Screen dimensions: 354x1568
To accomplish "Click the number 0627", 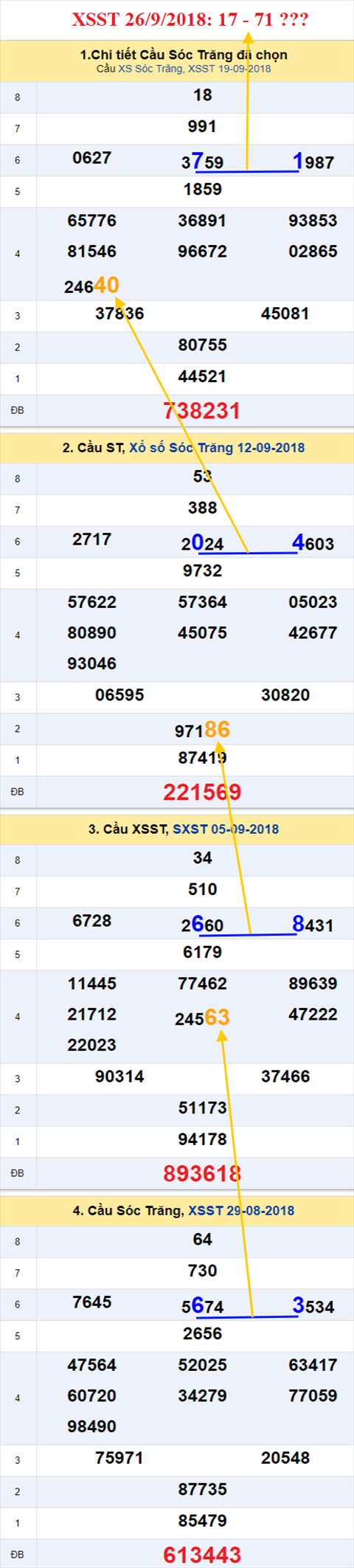I will pos(92,158).
